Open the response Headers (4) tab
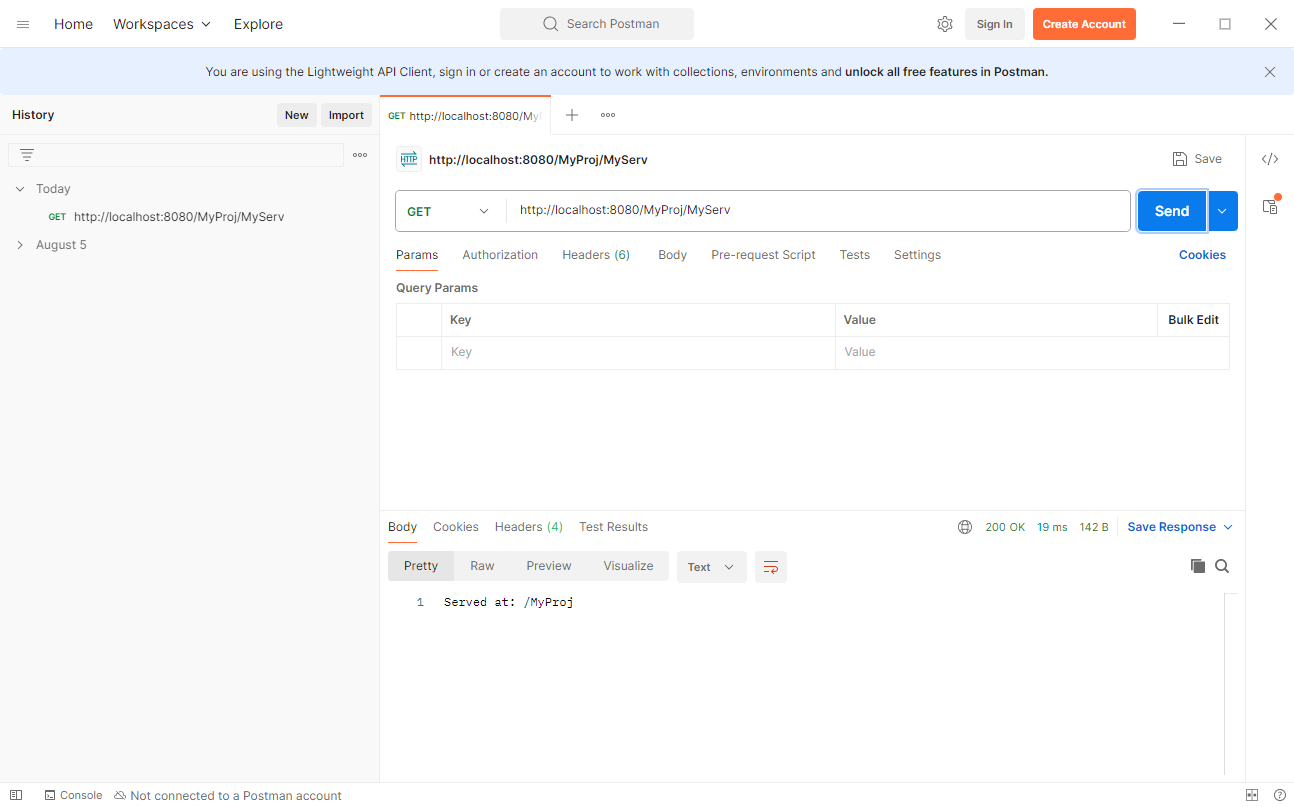The image size is (1294, 807). pyautogui.click(x=529, y=527)
